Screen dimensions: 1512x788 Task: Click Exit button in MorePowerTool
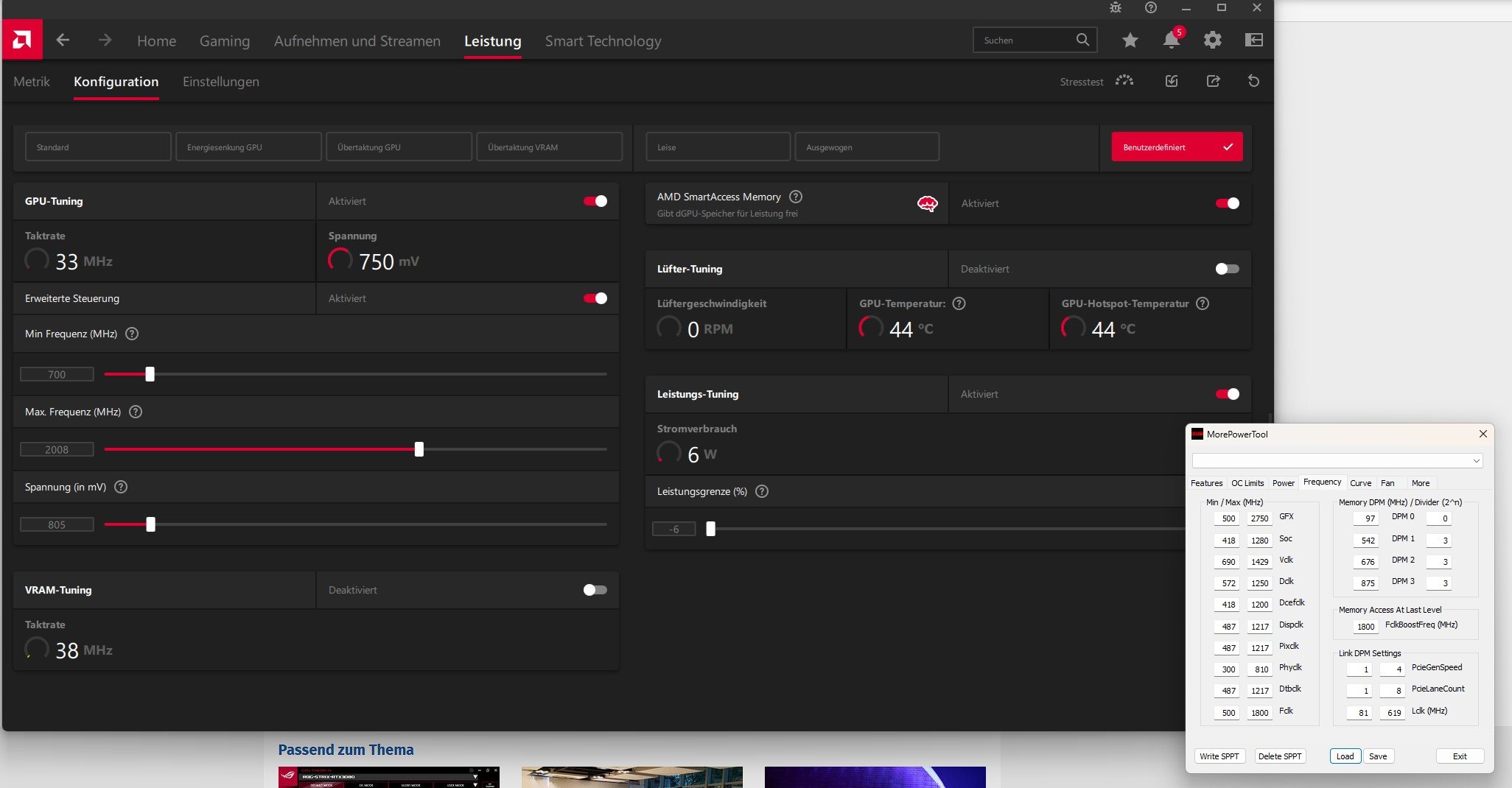[1460, 756]
